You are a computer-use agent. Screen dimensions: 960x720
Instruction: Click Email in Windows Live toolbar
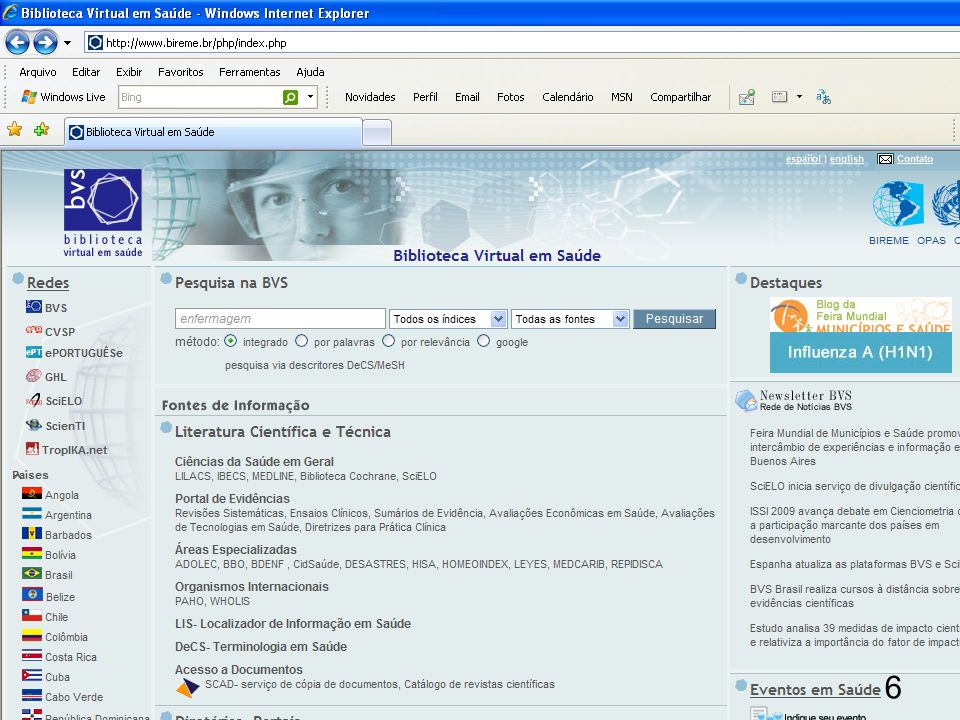(x=467, y=97)
